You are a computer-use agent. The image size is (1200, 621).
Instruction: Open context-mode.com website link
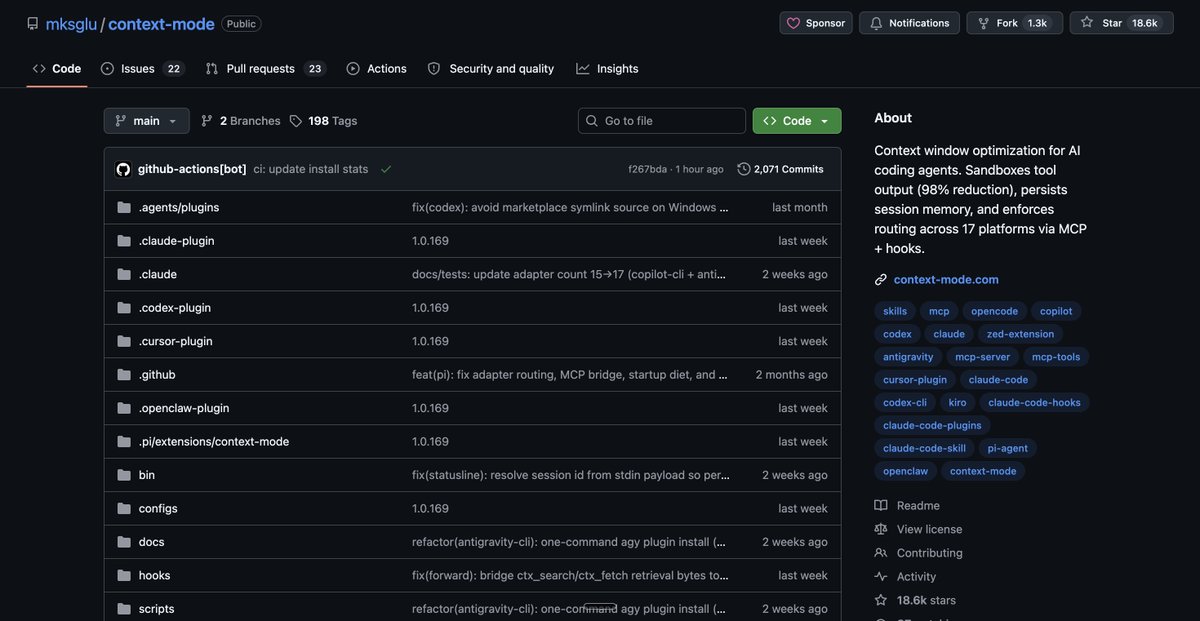946,280
